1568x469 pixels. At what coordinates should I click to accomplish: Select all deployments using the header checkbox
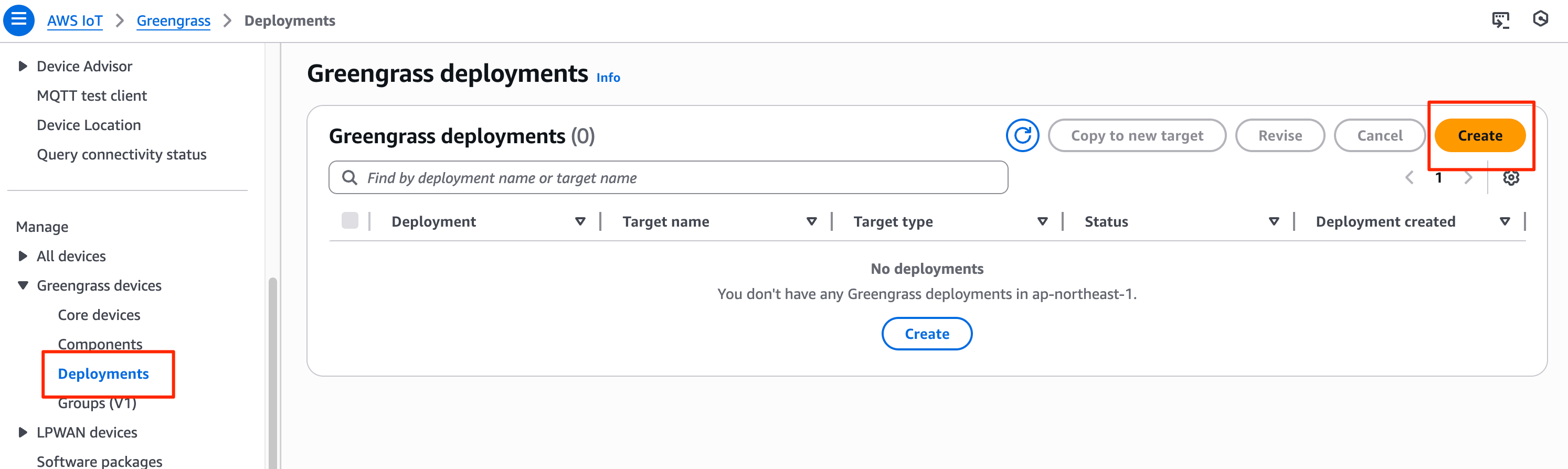351,221
